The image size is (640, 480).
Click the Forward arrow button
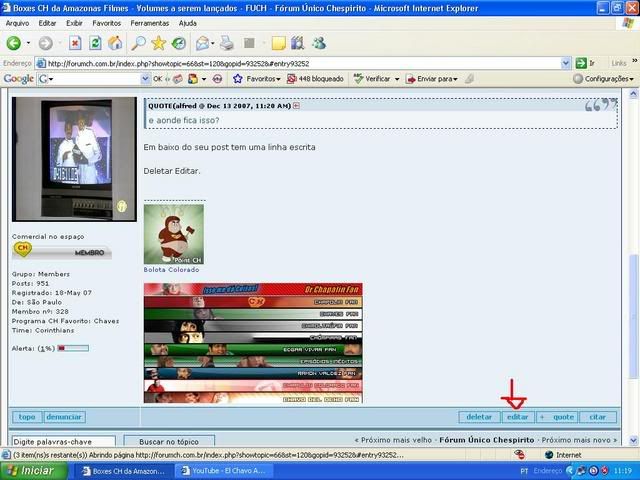(46, 43)
